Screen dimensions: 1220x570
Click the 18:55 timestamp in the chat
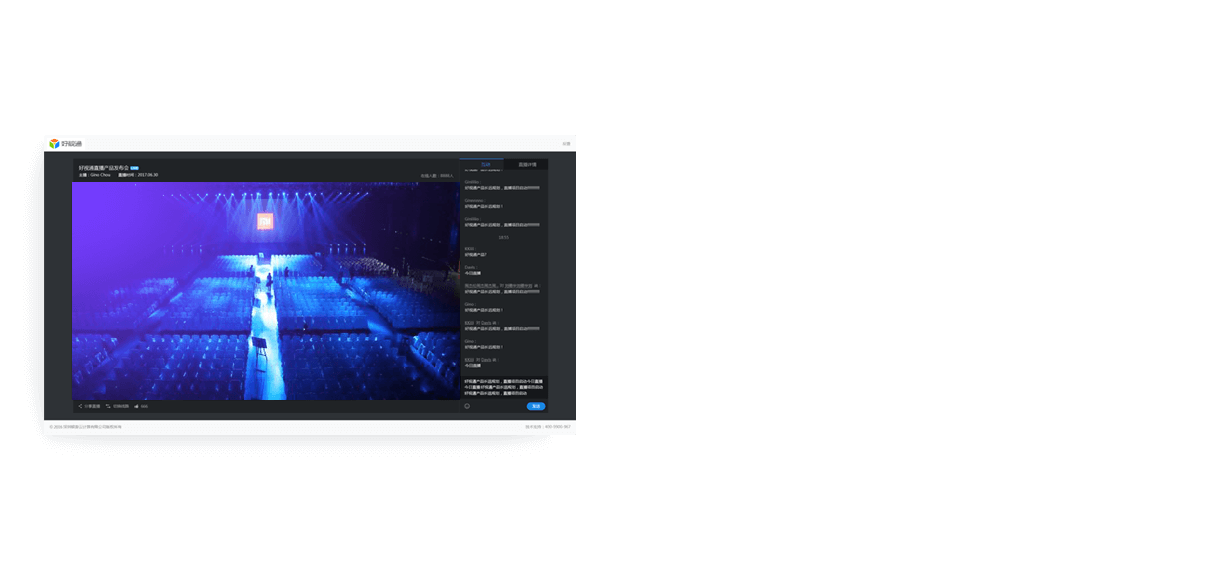[x=504, y=237]
